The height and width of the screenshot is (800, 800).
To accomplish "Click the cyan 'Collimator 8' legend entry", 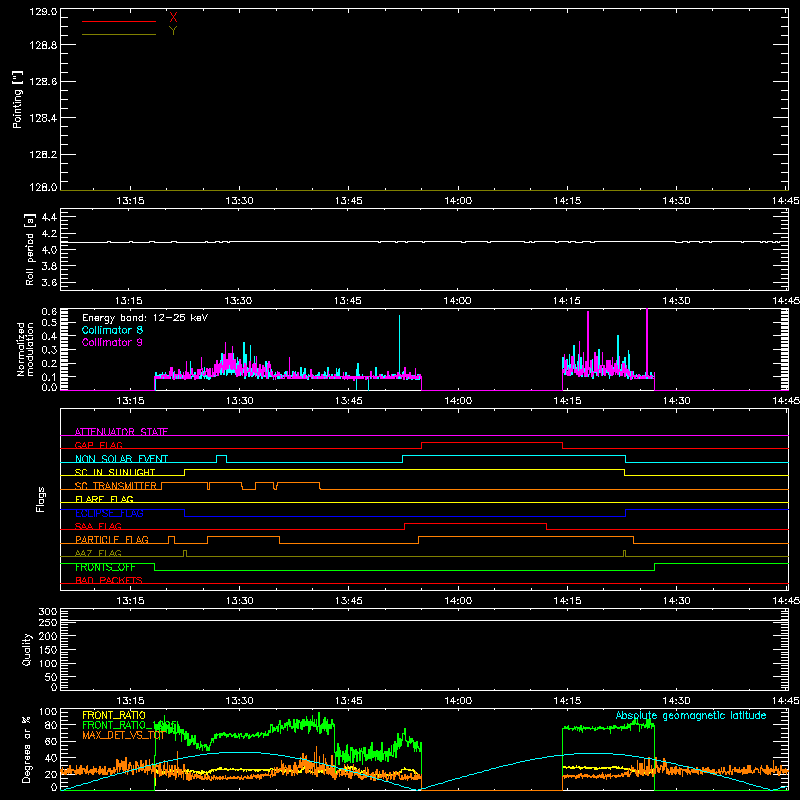I will [x=112, y=330].
